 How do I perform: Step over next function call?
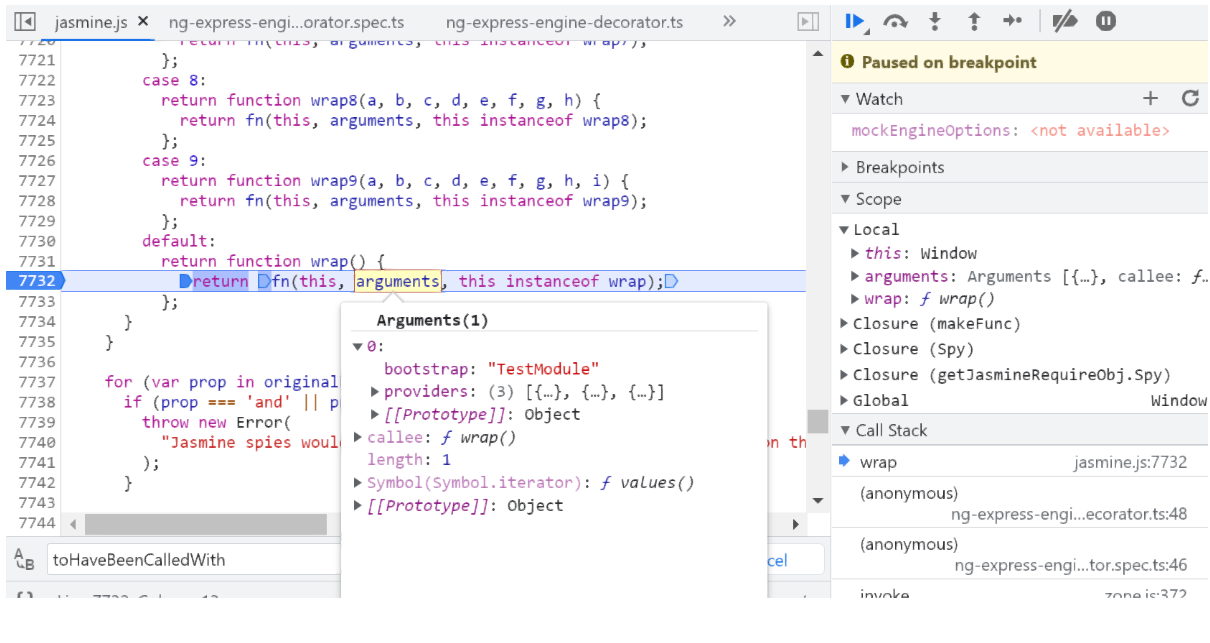[x=896, y=21]
